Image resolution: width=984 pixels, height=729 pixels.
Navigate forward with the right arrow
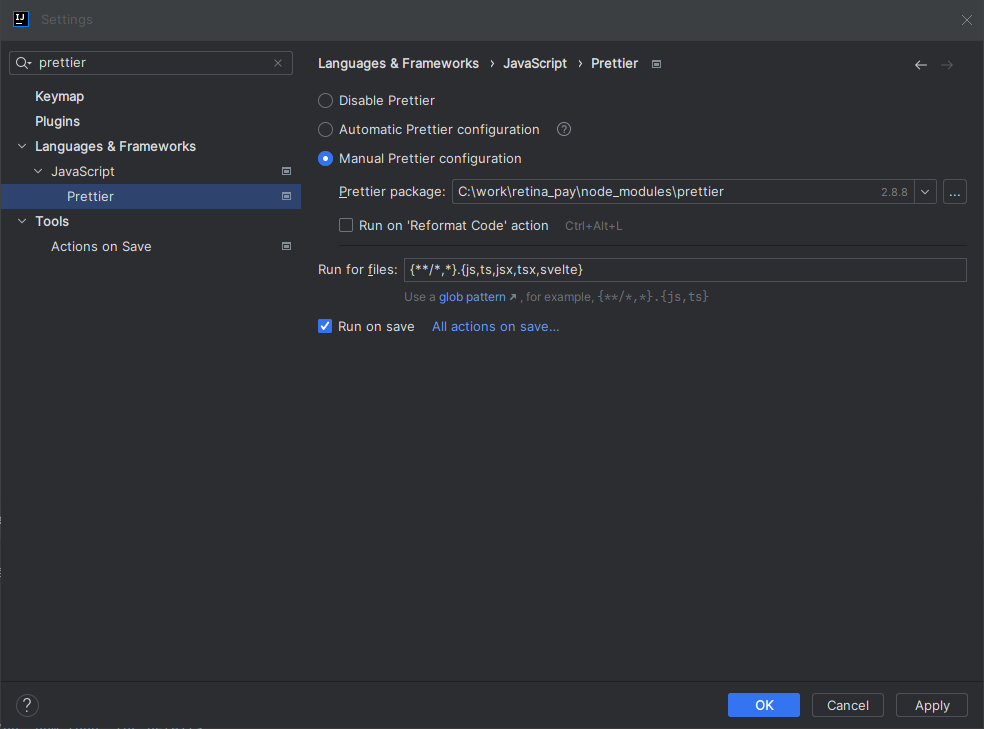947,65
